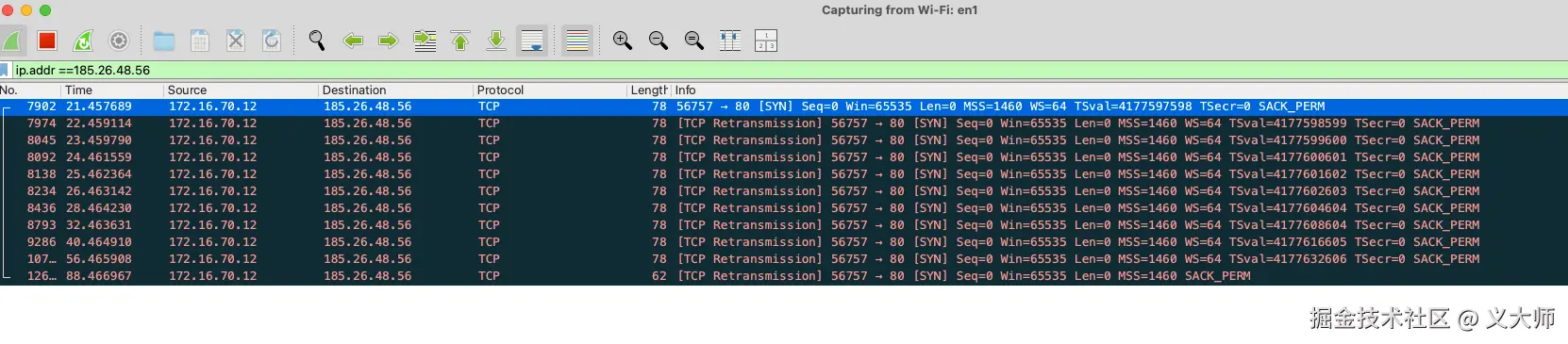Zoom out of packet text
This screenshot has width=1568, height=344.
point(659,41)
